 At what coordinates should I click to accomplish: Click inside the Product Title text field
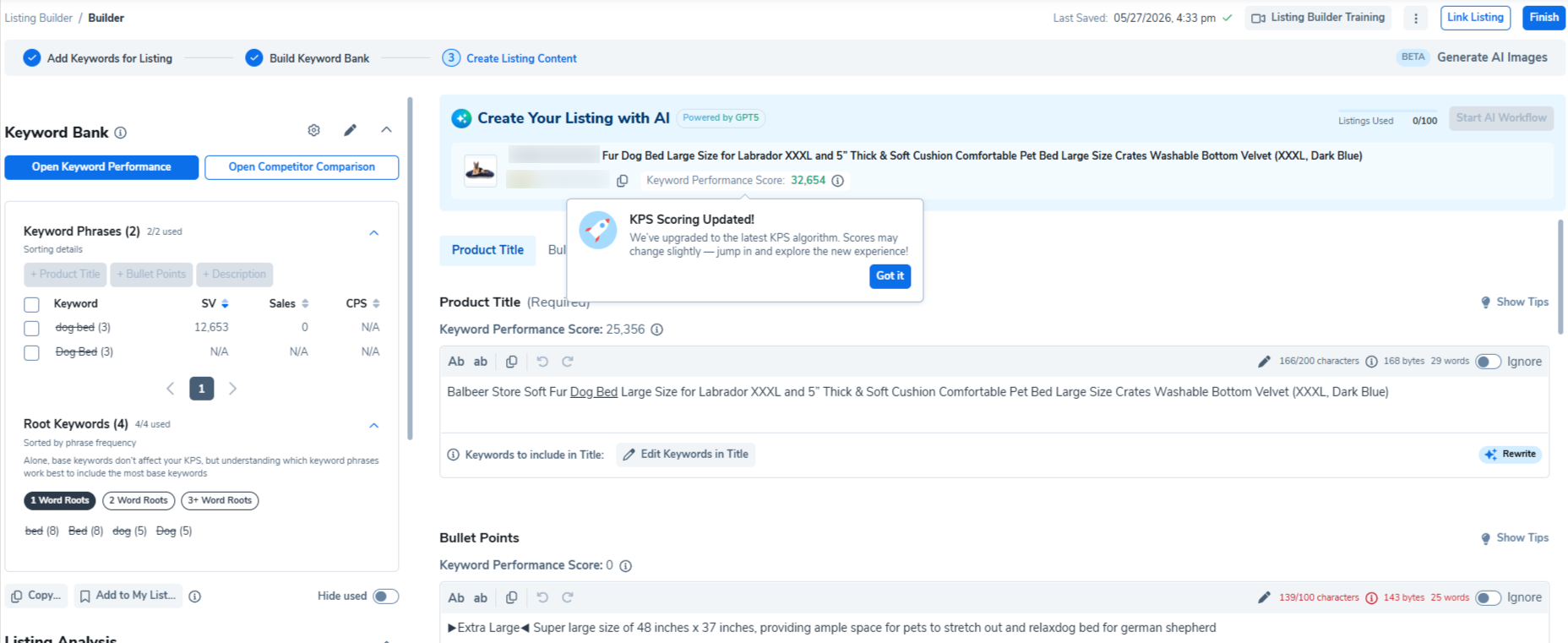[994, 405]
